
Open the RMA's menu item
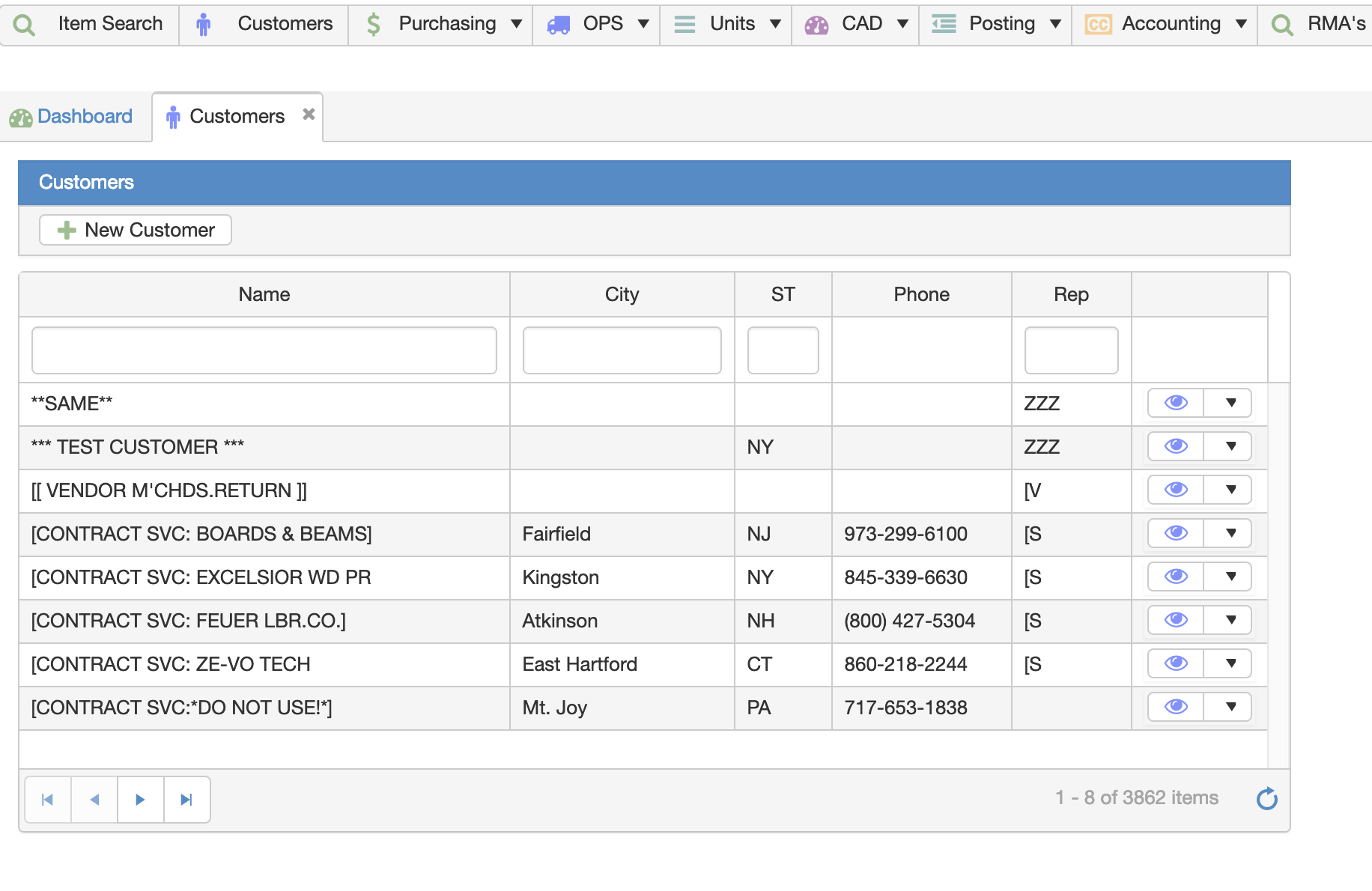tap(1316, 24)
